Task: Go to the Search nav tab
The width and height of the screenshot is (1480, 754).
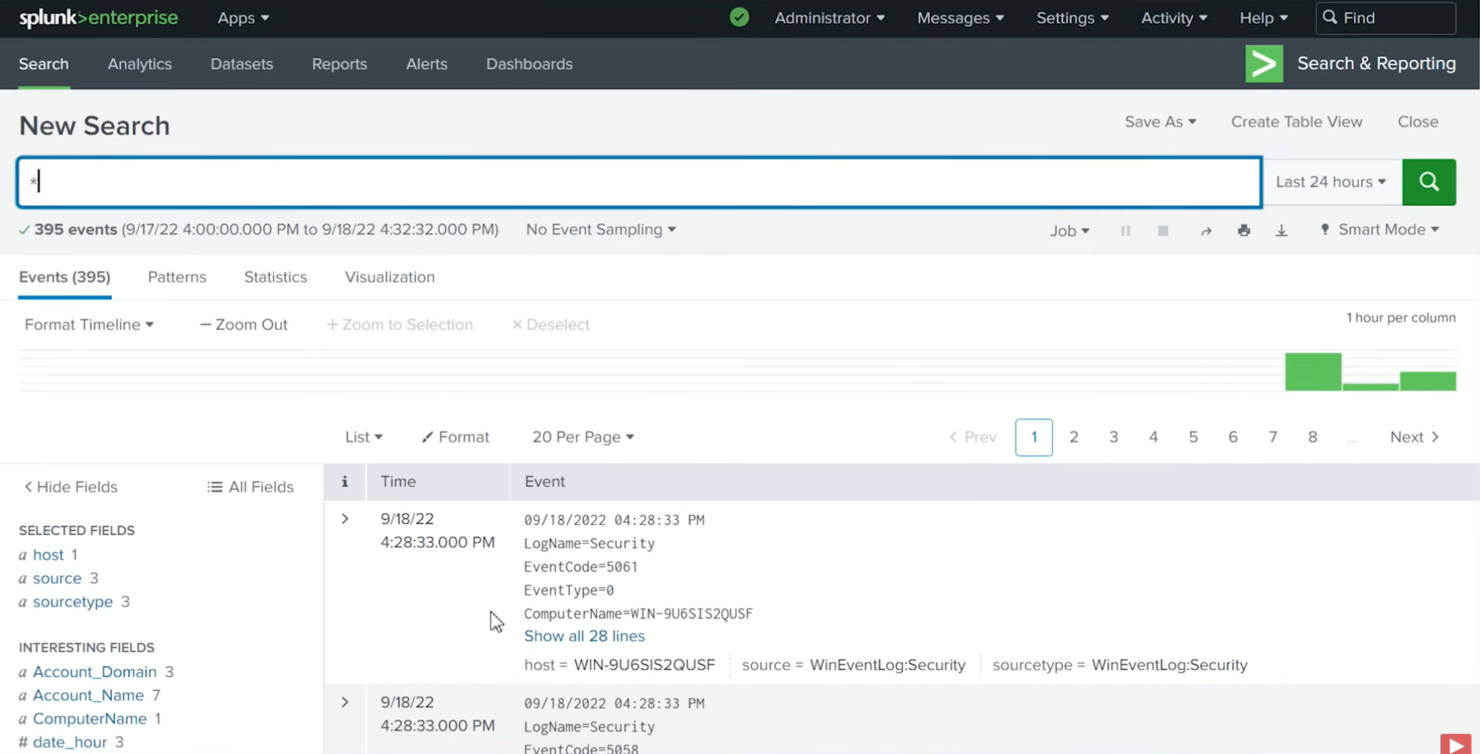Action: tap(44, 64)
